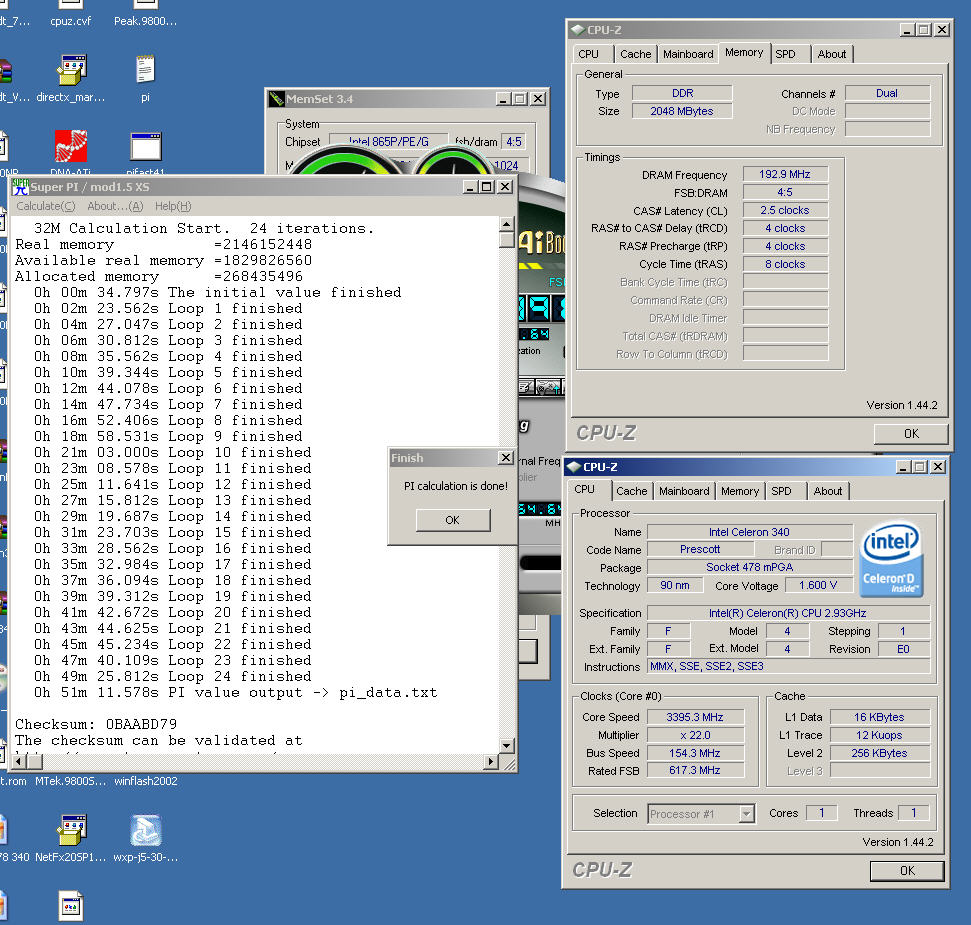Screen dimensions: 971x925
Task: Launch directx_mar installer icon on desktop
Action: (x=71, y=69)
